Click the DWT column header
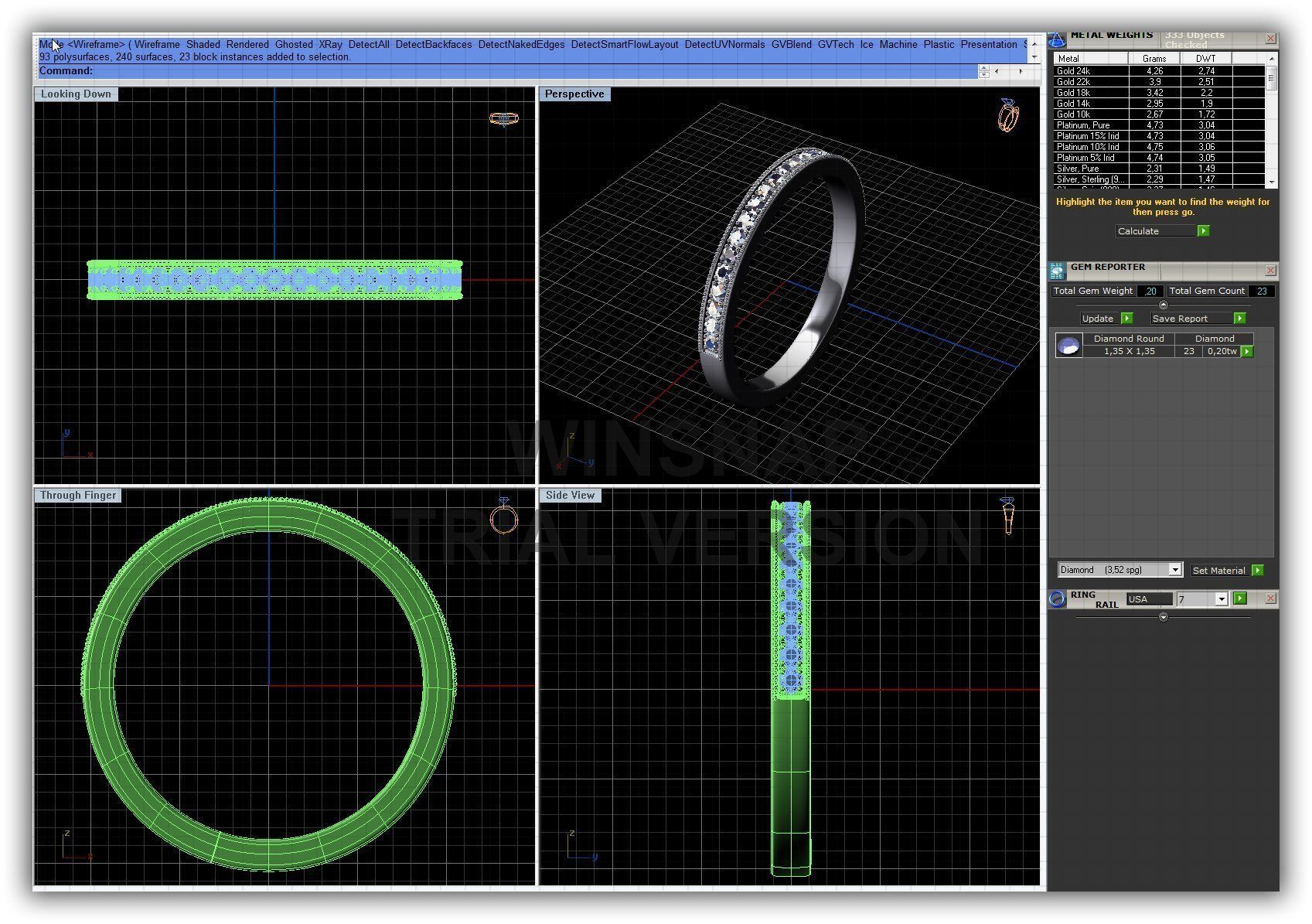The image size is (1312, 924). (x=1206, y=59)
